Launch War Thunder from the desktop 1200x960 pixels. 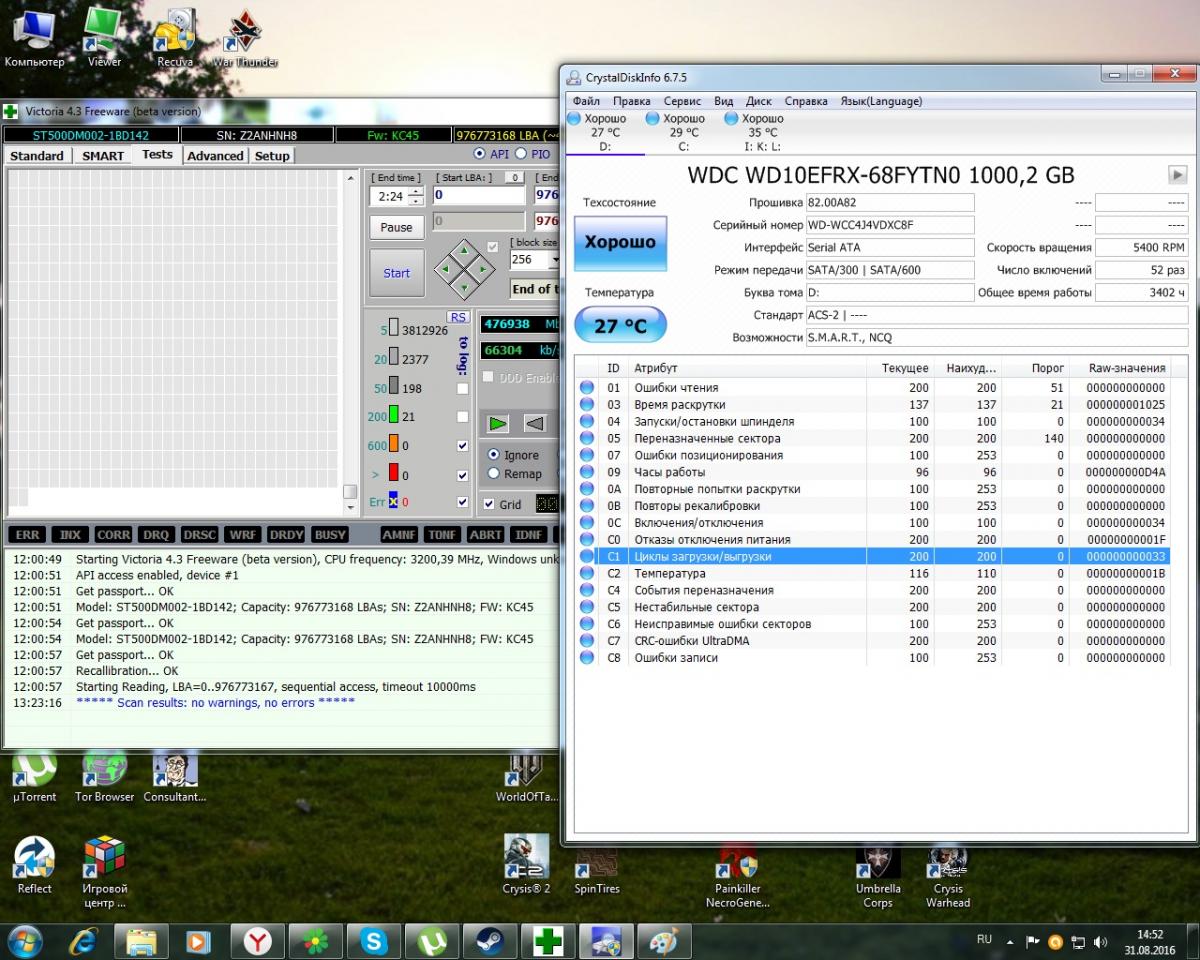[245, 38]
